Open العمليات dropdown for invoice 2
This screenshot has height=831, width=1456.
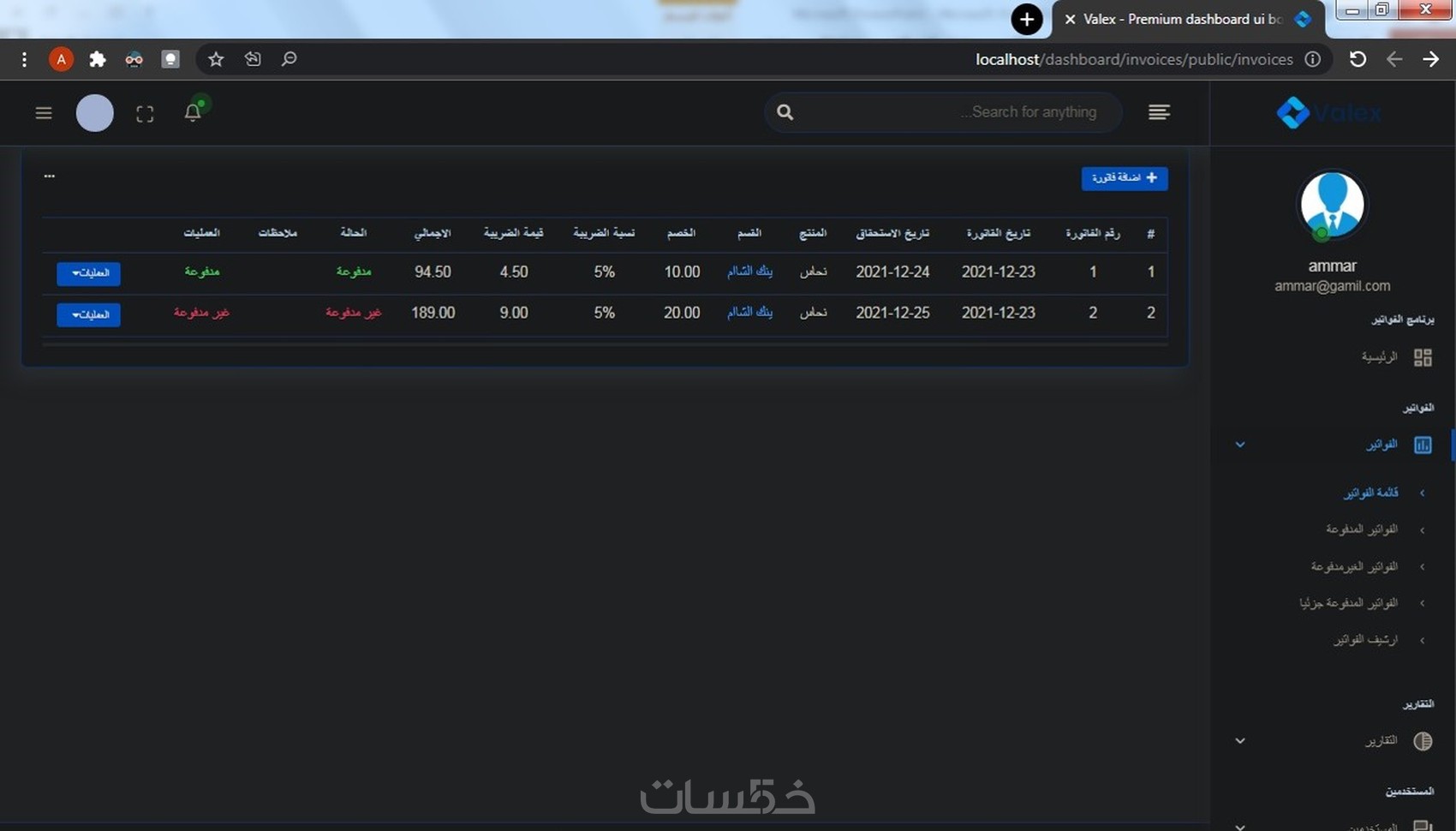[89, 314]
